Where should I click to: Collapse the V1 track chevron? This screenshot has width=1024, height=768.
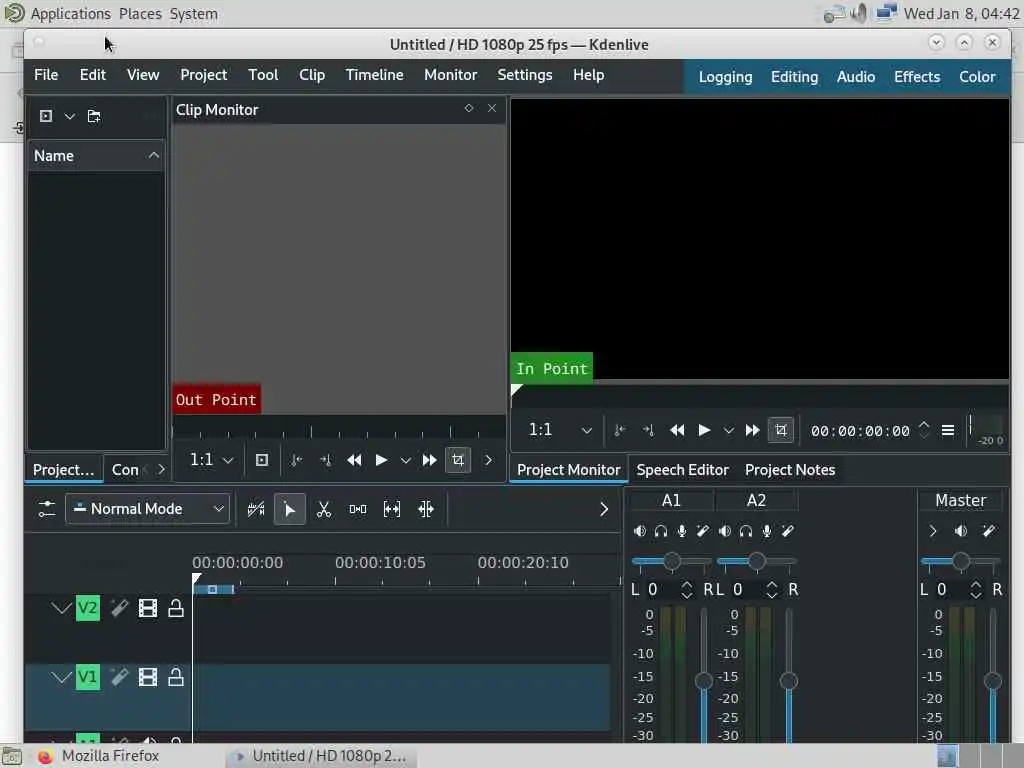61,677
